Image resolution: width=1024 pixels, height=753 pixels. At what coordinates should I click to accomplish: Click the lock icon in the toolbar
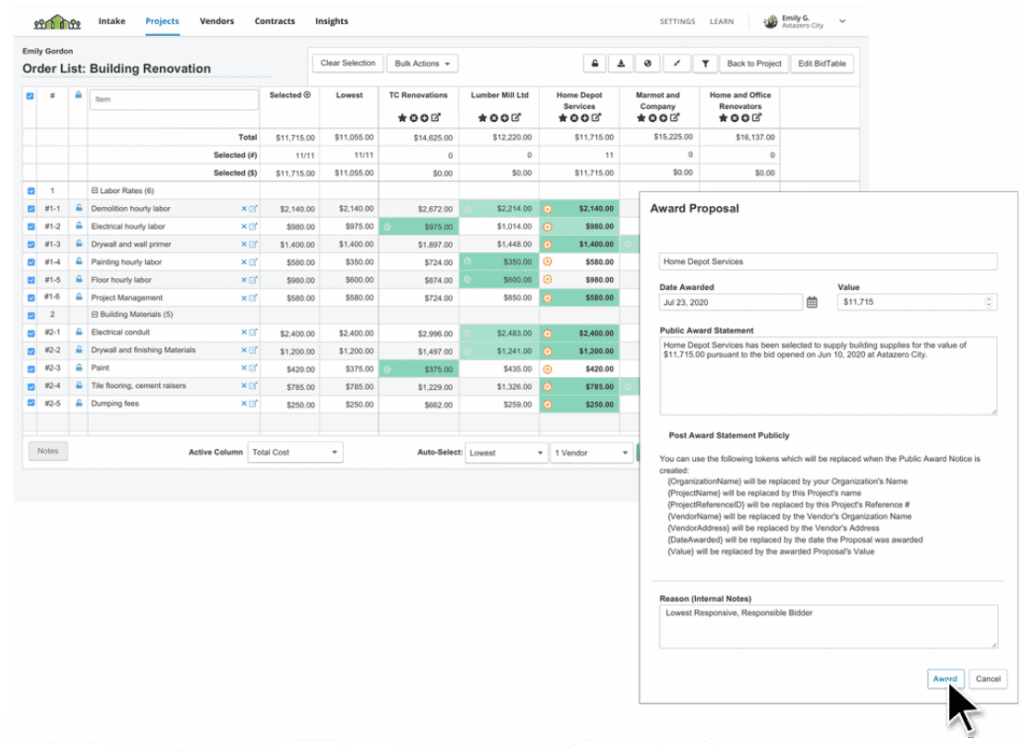point(595,63)
